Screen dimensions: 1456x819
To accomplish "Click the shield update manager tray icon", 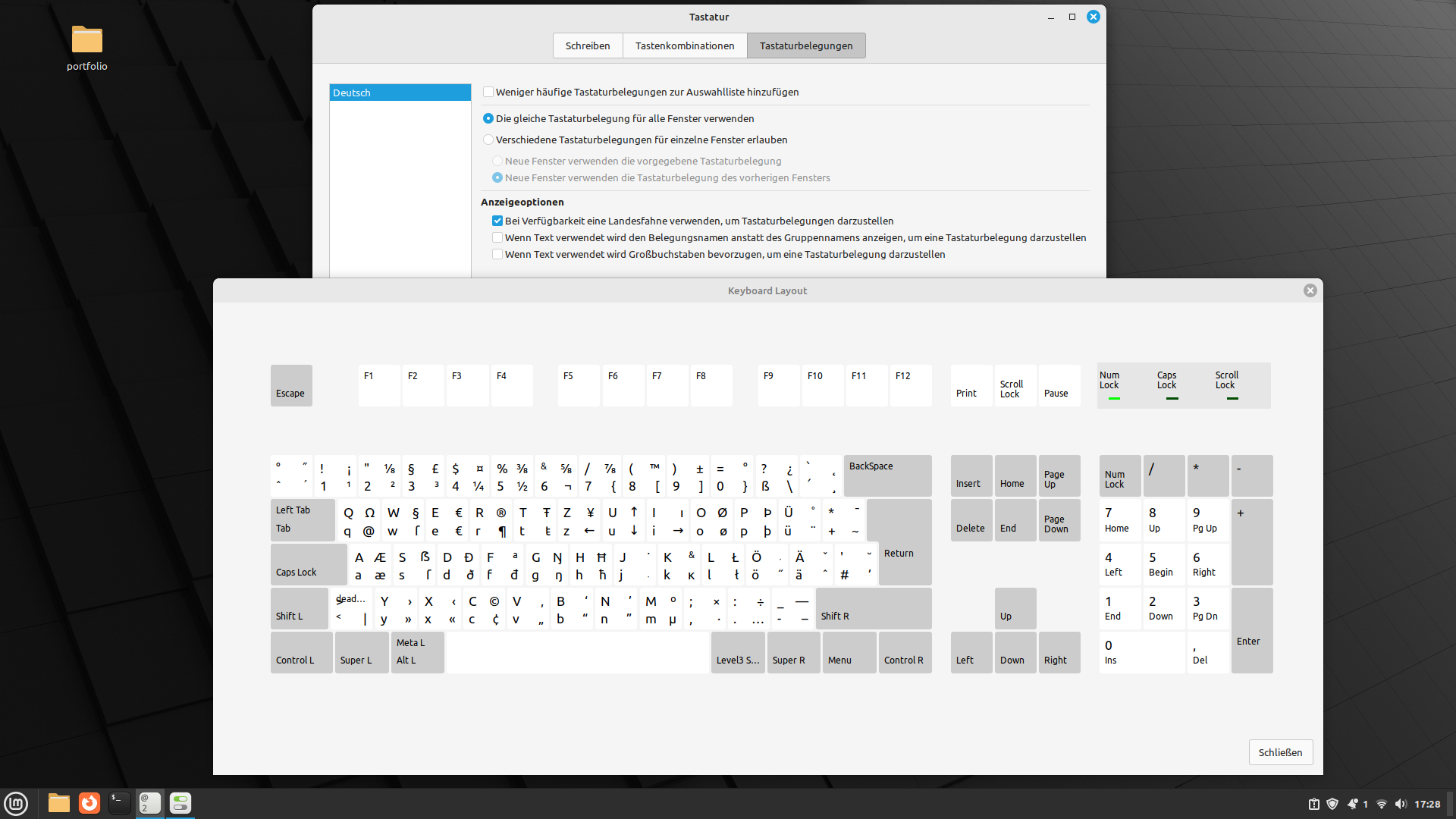I will coord(1332,804).
